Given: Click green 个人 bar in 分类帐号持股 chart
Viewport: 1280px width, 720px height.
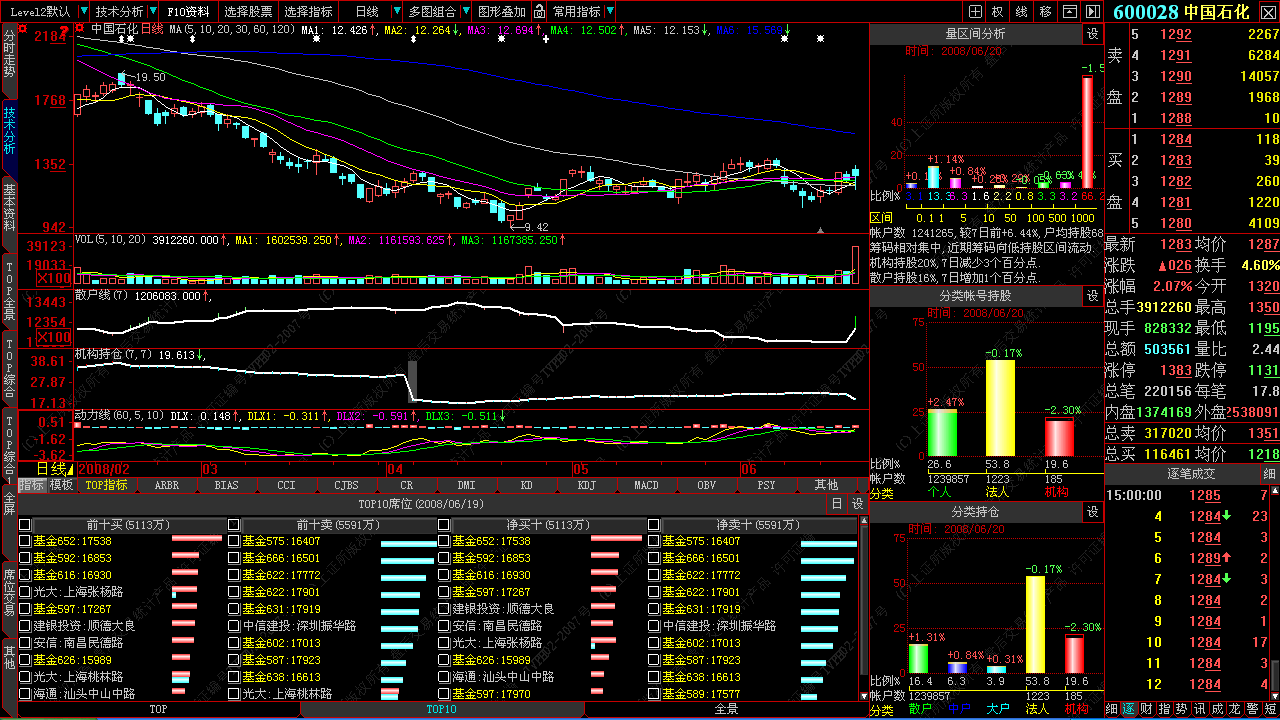Looking at the screenshot, I should coord(942,432).
